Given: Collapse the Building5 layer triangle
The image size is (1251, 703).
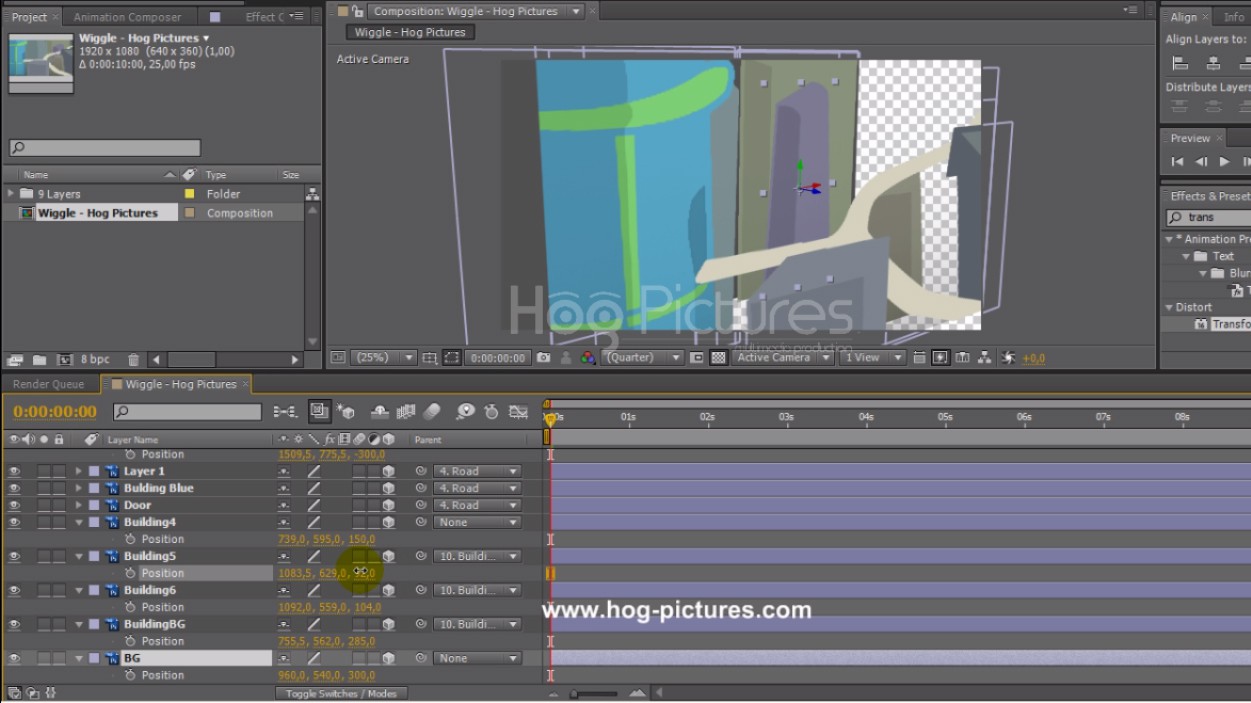Looking at the screenshot, I should [79, 556].
